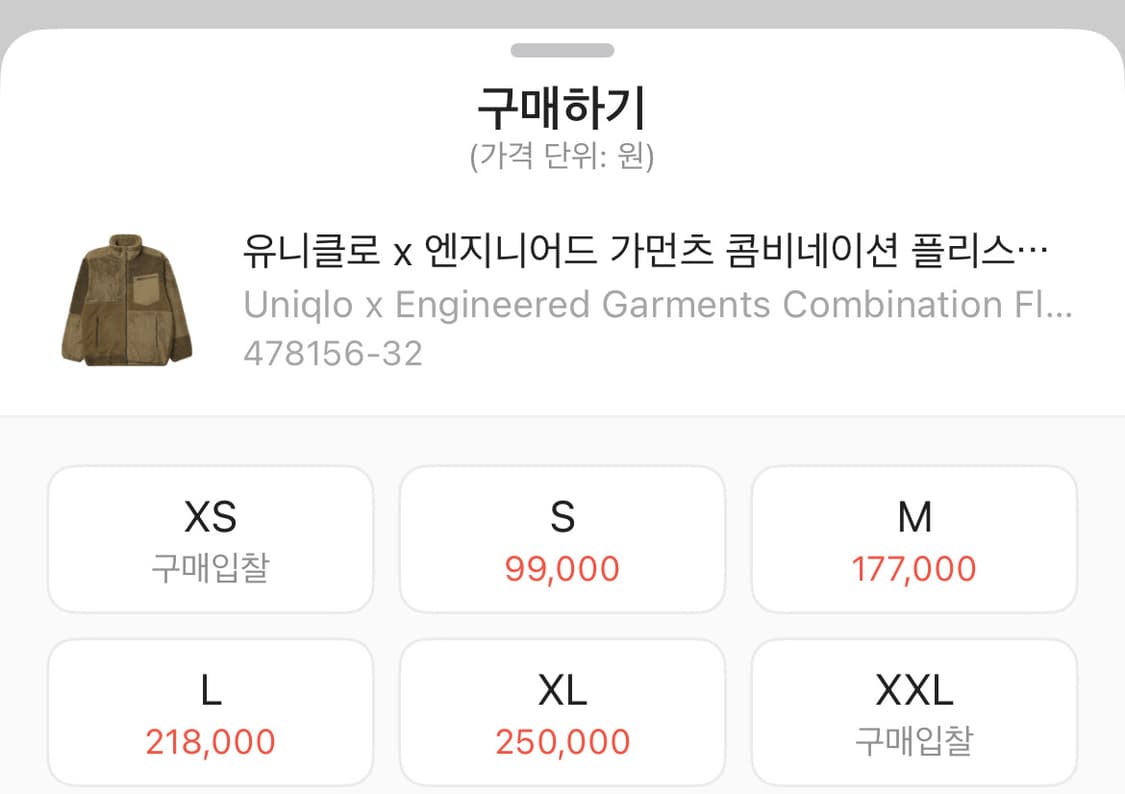
Task: Click the 177,000 price under size M
Action: point(915,569)
